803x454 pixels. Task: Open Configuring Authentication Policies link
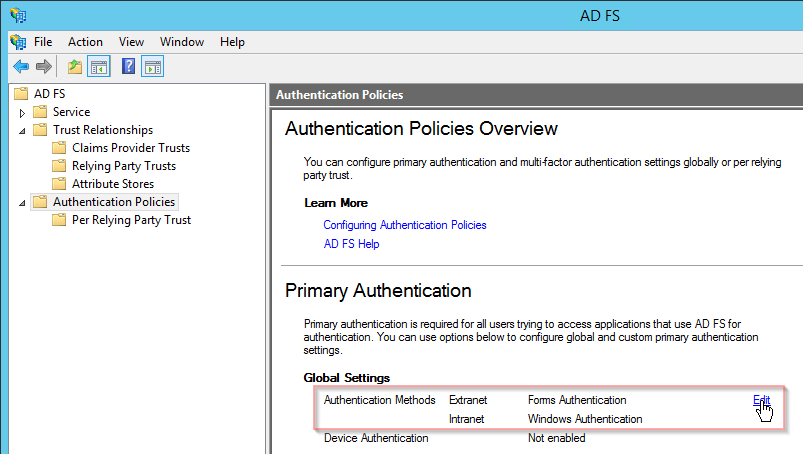pos(405,225)
